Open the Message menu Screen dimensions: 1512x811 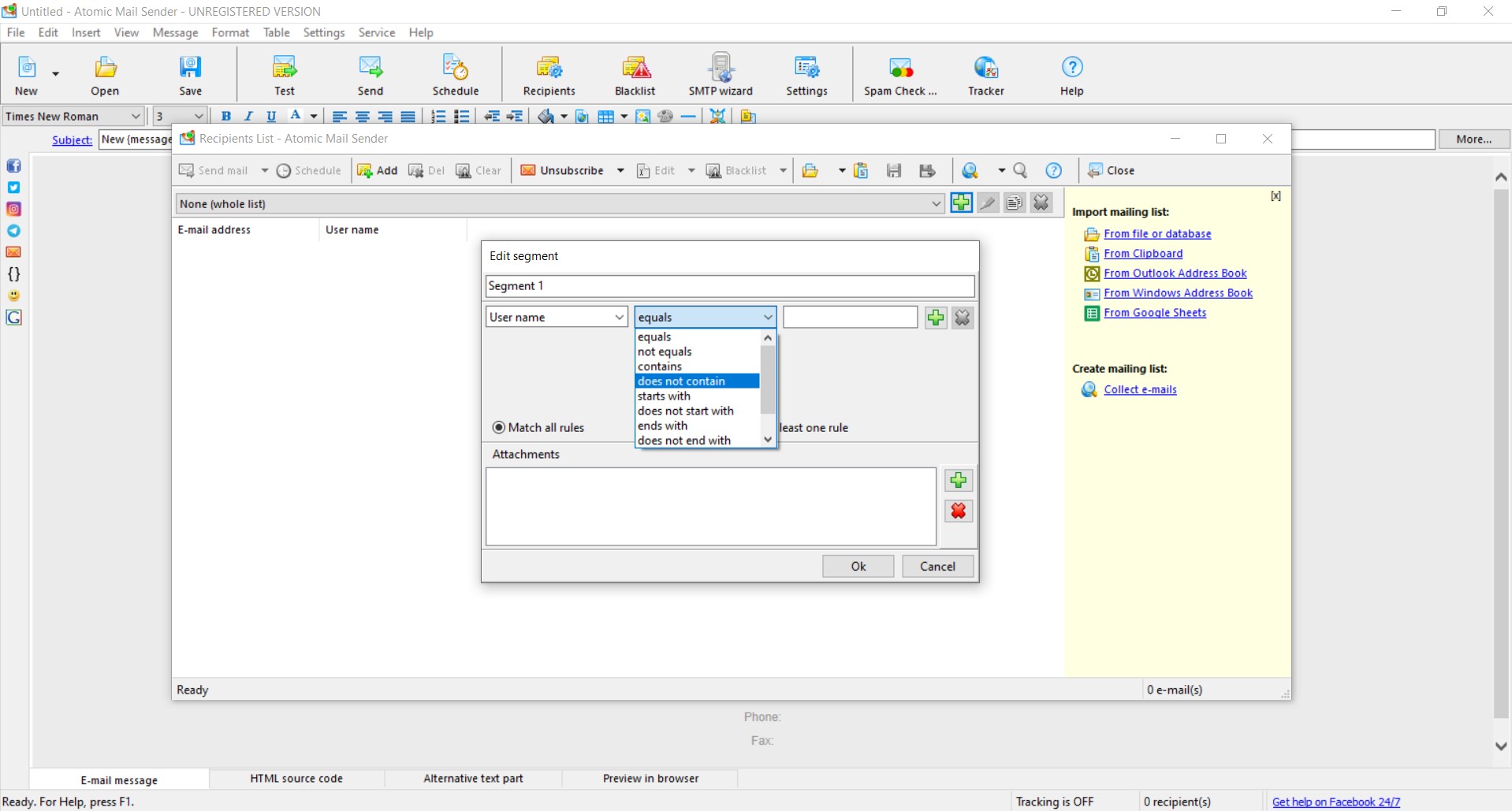click(x=175, y=32)
